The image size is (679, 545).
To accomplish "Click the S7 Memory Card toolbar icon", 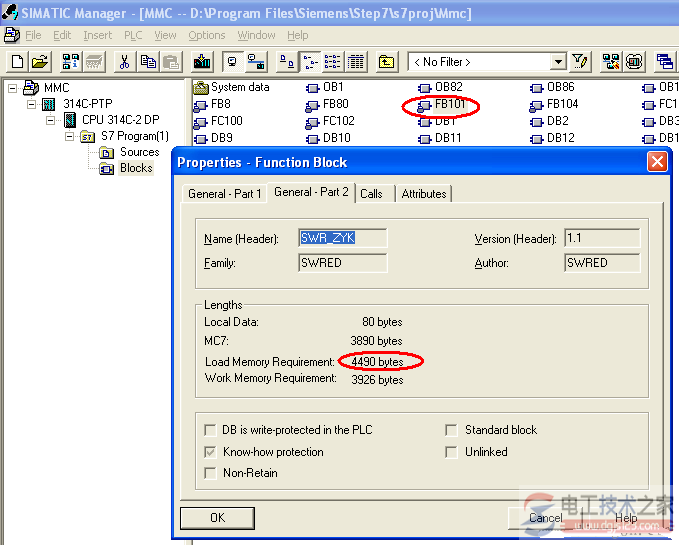I will coord(94,61).
